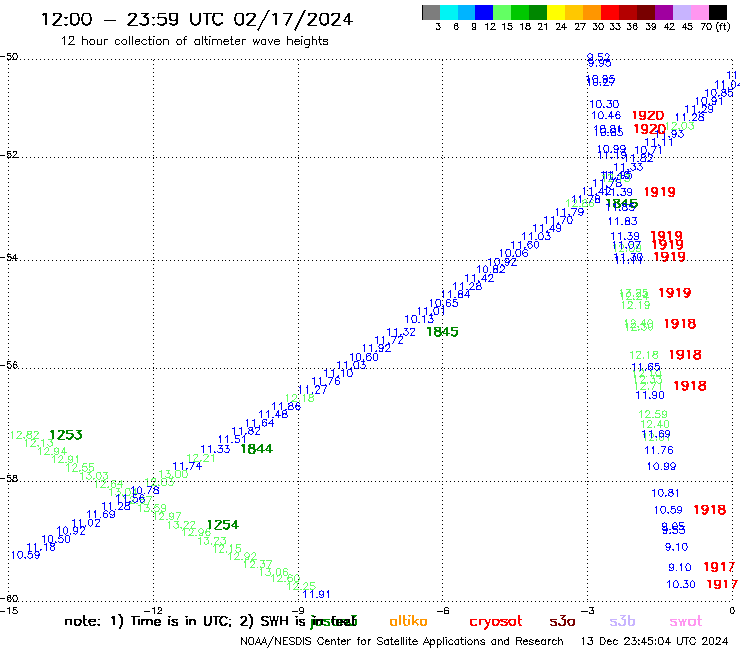Click the wave height value "12.21"
Viewport: 740px width, 650px height.
(201, 458)
